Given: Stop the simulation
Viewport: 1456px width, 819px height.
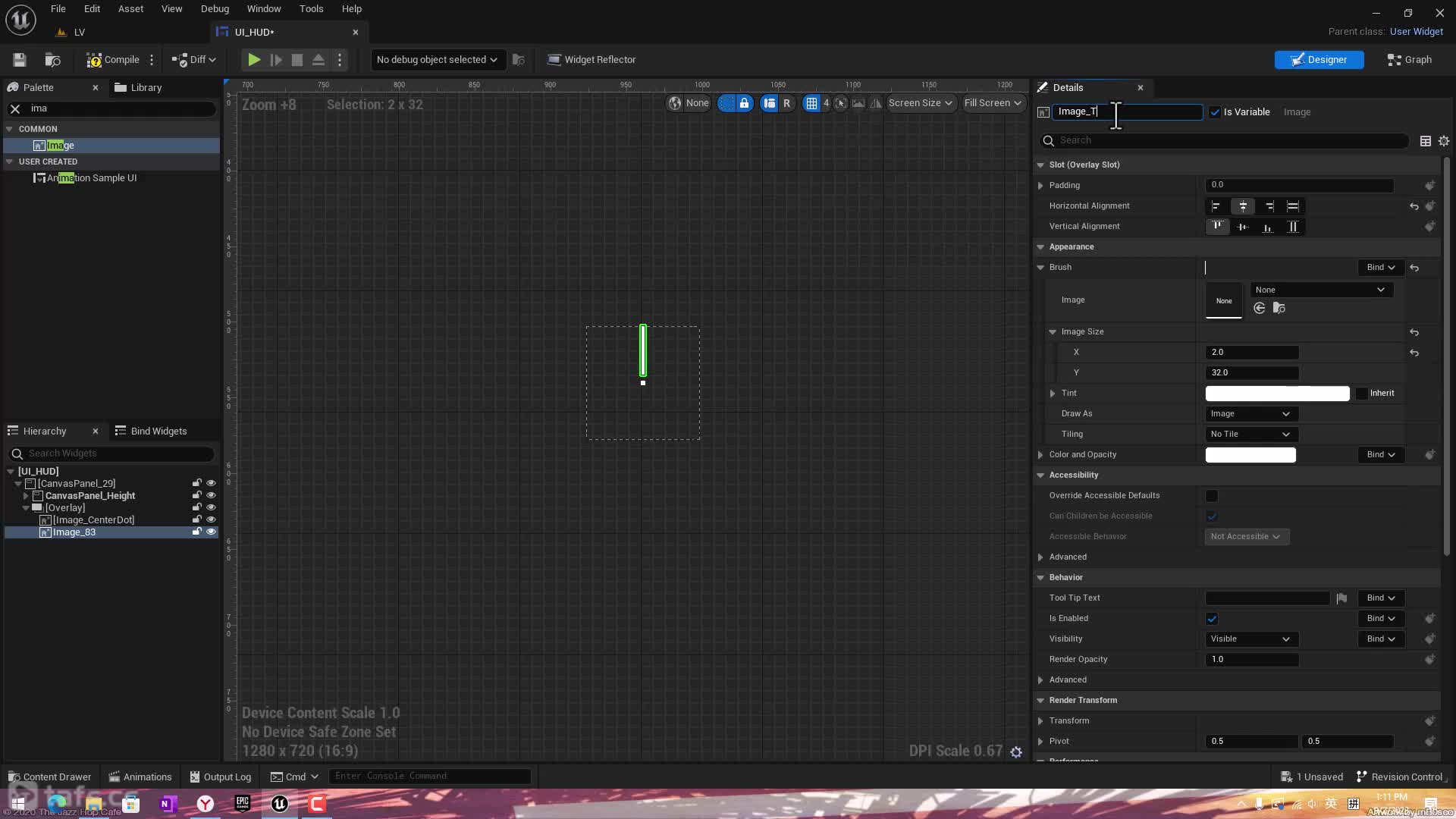Looking at the screenshot, I should click(297, 60).
